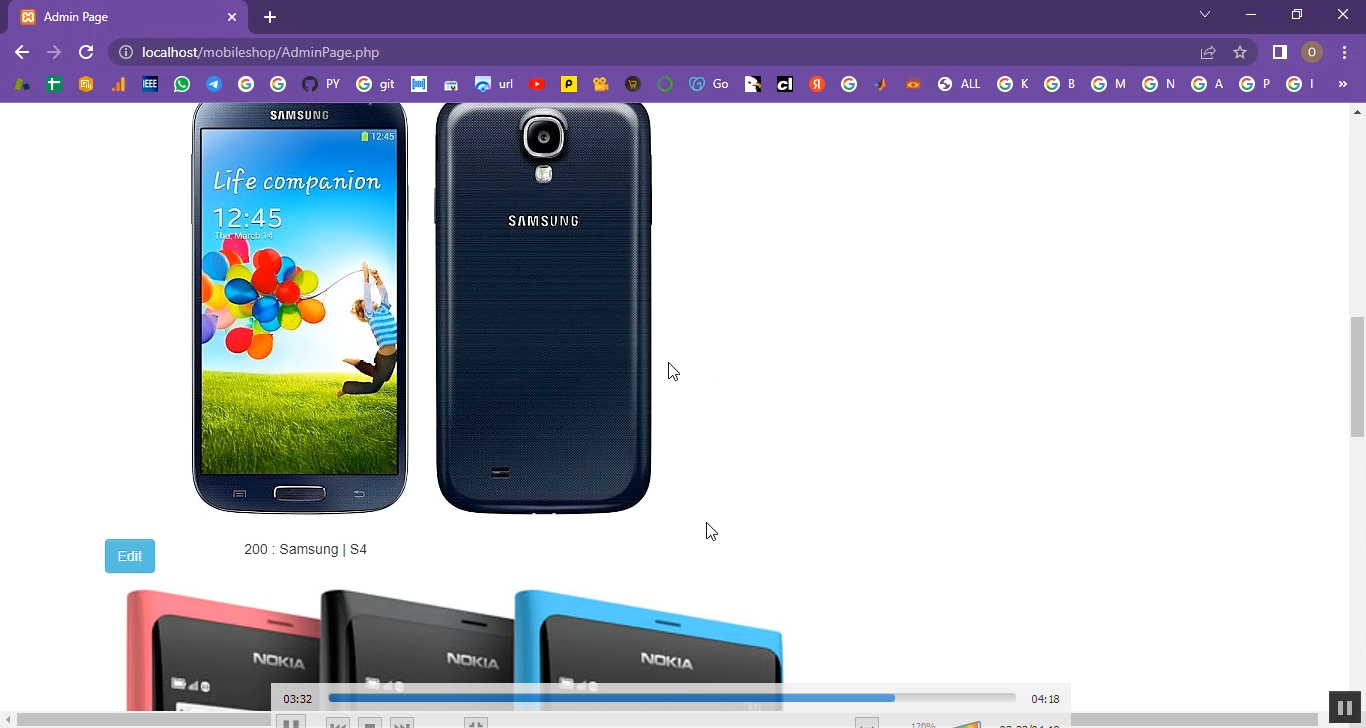Open the Telegram bookmark
The height and width of the screenshot is (728, 1366).
coord(214,84)
